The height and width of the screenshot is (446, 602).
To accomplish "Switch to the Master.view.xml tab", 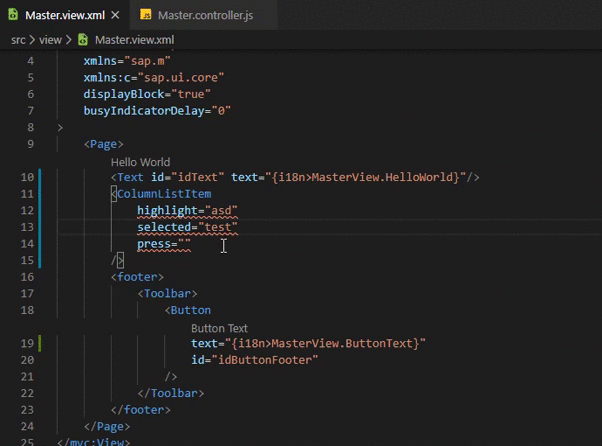I will pyautogui.click(x=65, y=15).
